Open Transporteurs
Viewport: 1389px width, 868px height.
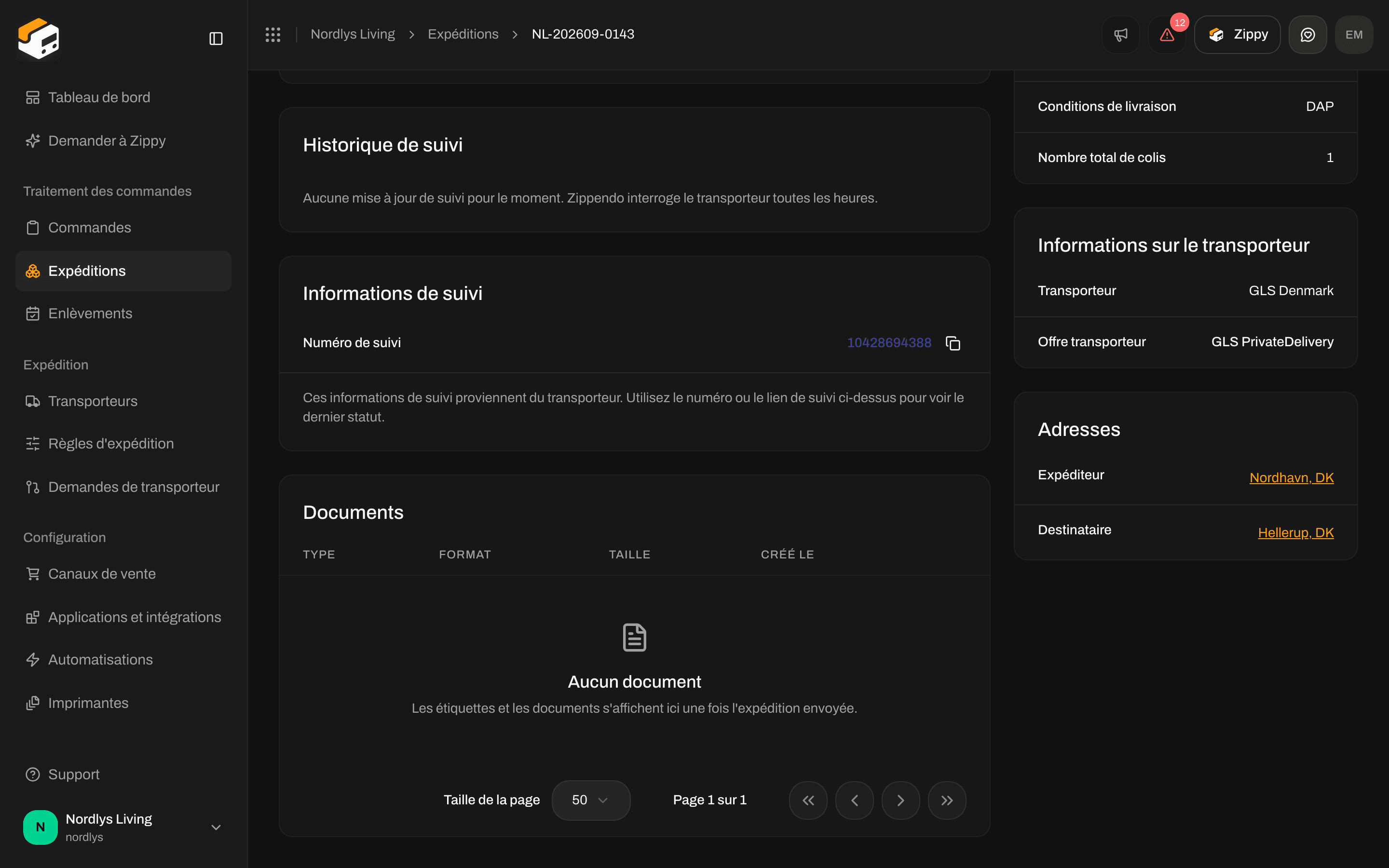coord(123,401)
